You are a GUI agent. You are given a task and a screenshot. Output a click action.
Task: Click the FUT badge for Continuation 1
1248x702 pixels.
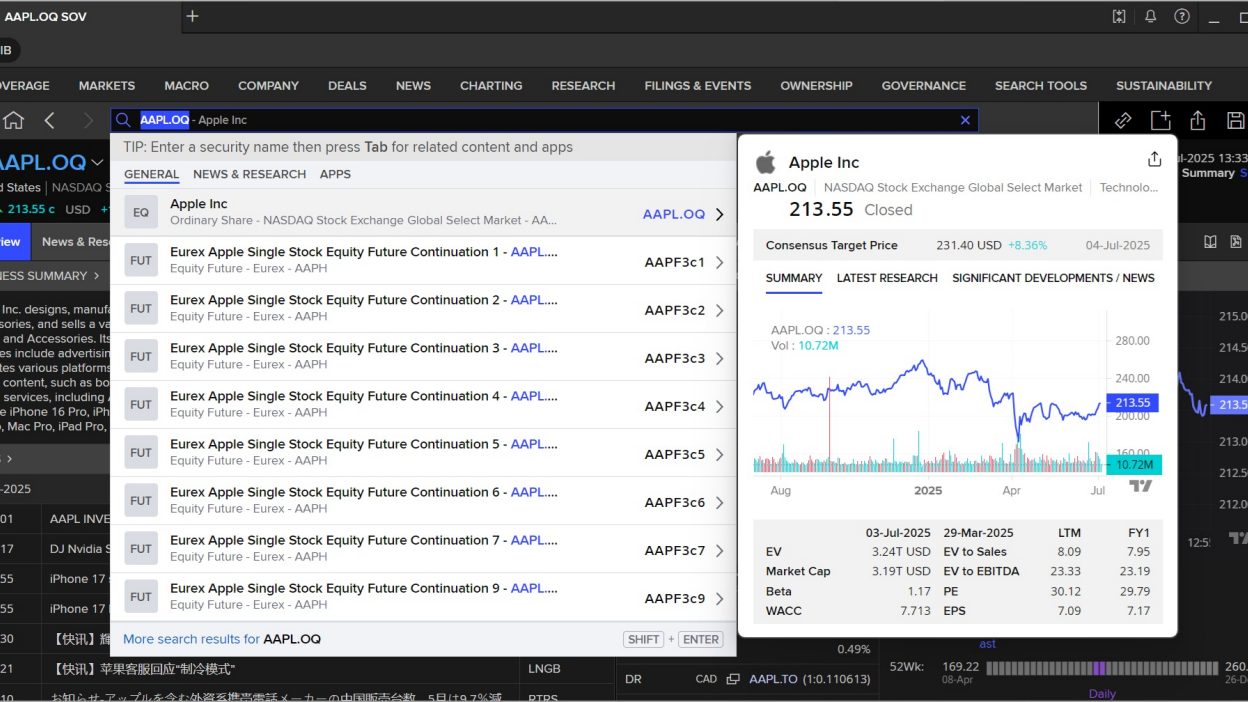[141, 261]
